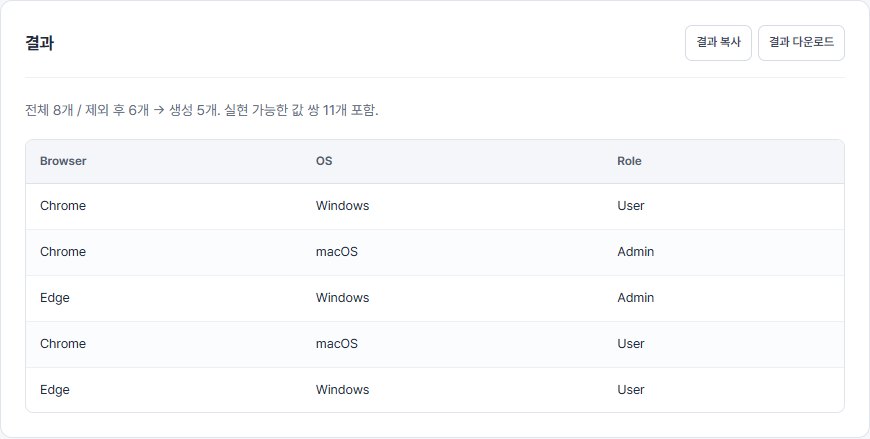Click the summary line starting 전체 8개
The height and width of the screenshot is (439, 870).
(201, 110)
